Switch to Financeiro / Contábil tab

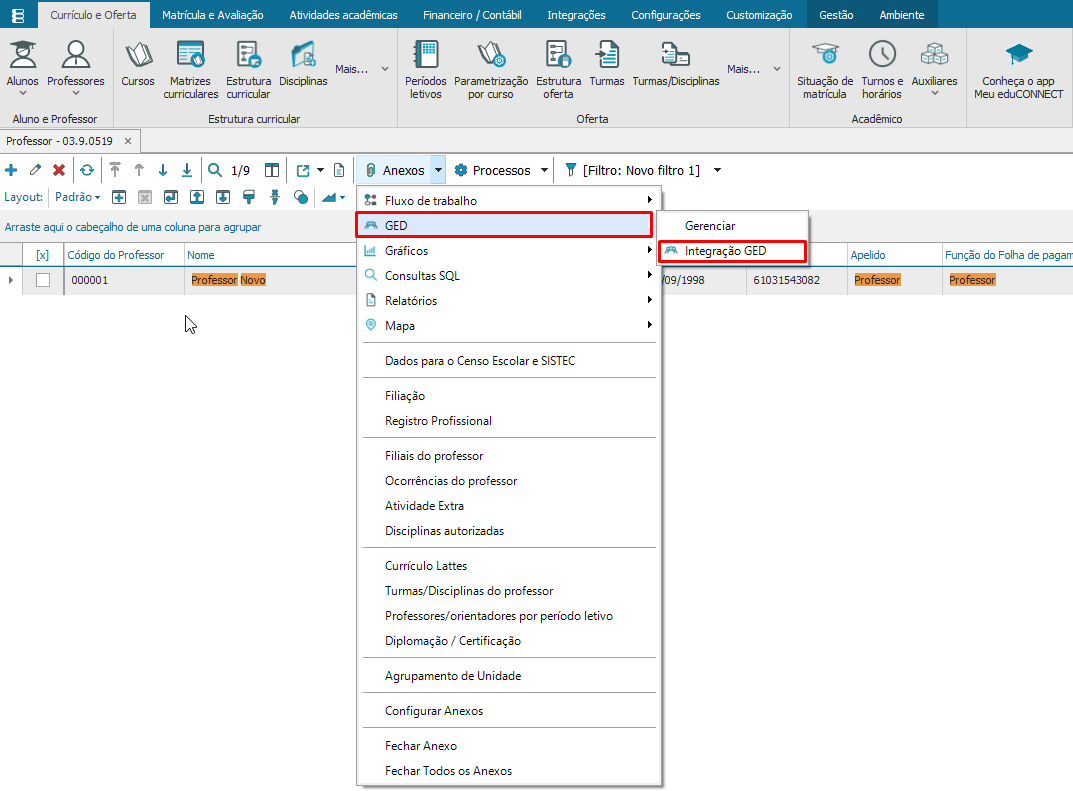472,14
